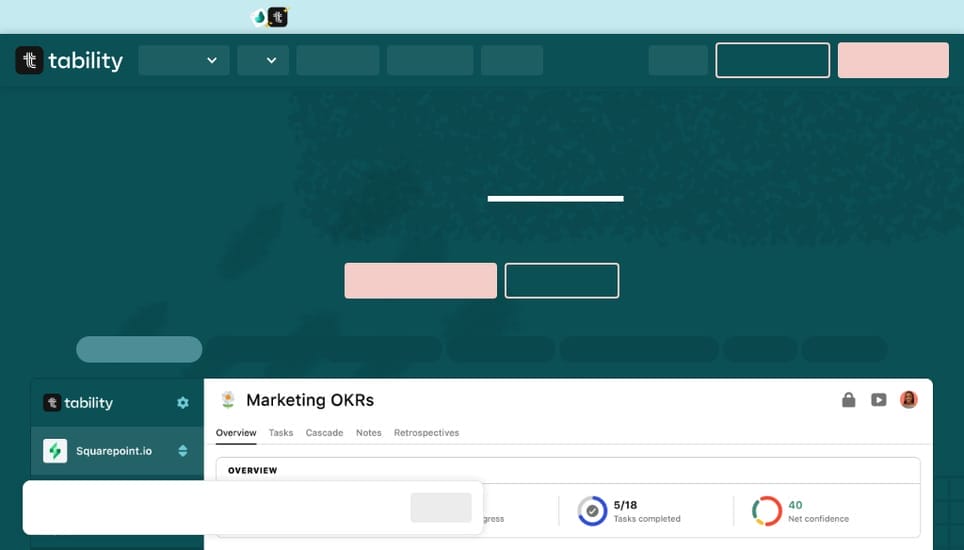Image resolution: width=964 pixels, height=550 pixels.
Task: Click the Net confidence donut chart
Action: (767, 511)
